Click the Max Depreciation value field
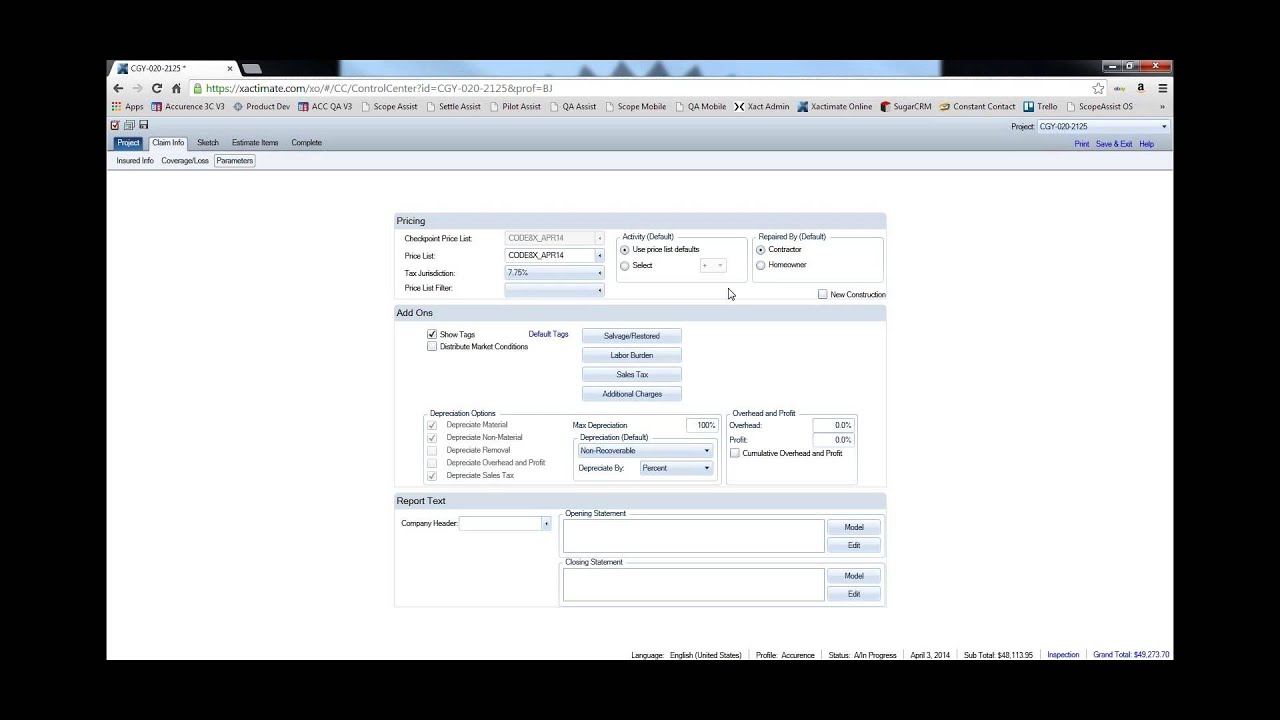This screenshot has width=1280, height=720. (702, 425)
